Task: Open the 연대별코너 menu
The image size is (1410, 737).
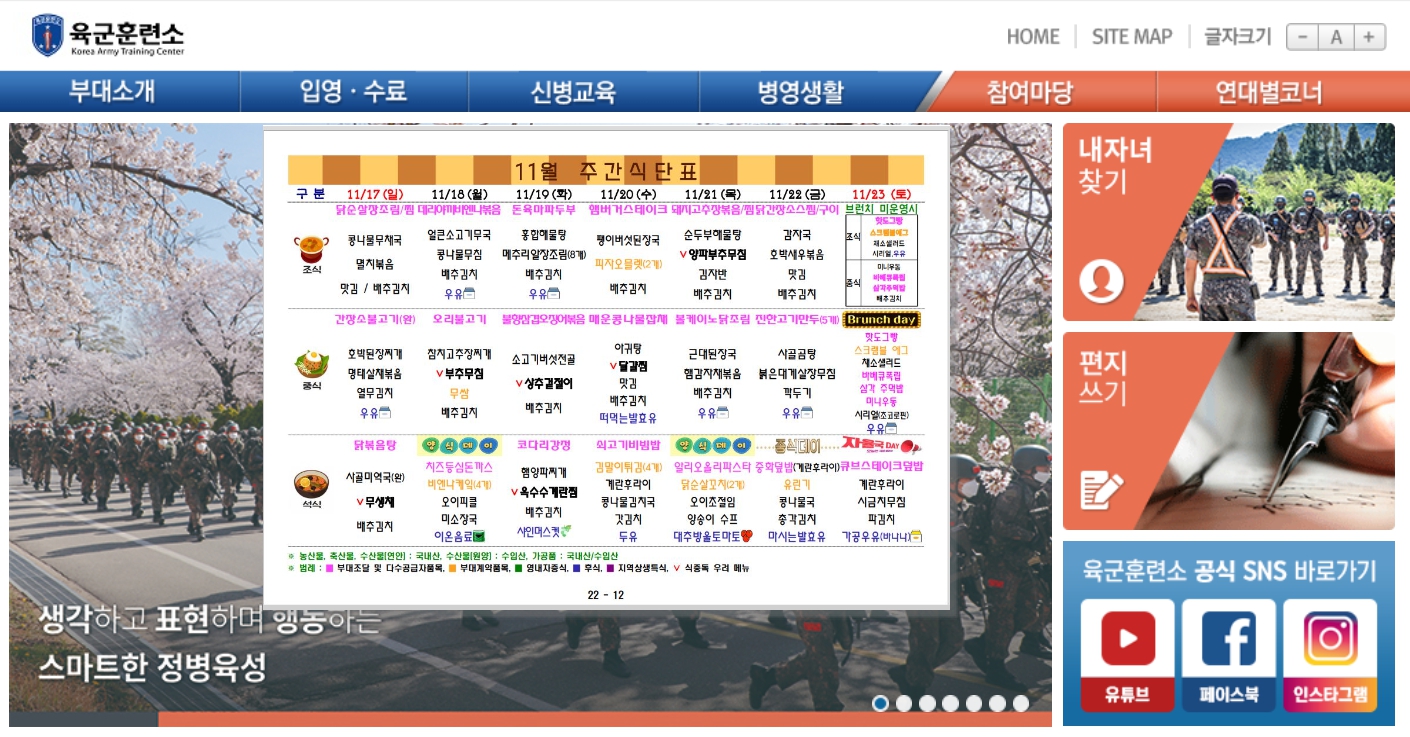Action: coord(1269,92)
